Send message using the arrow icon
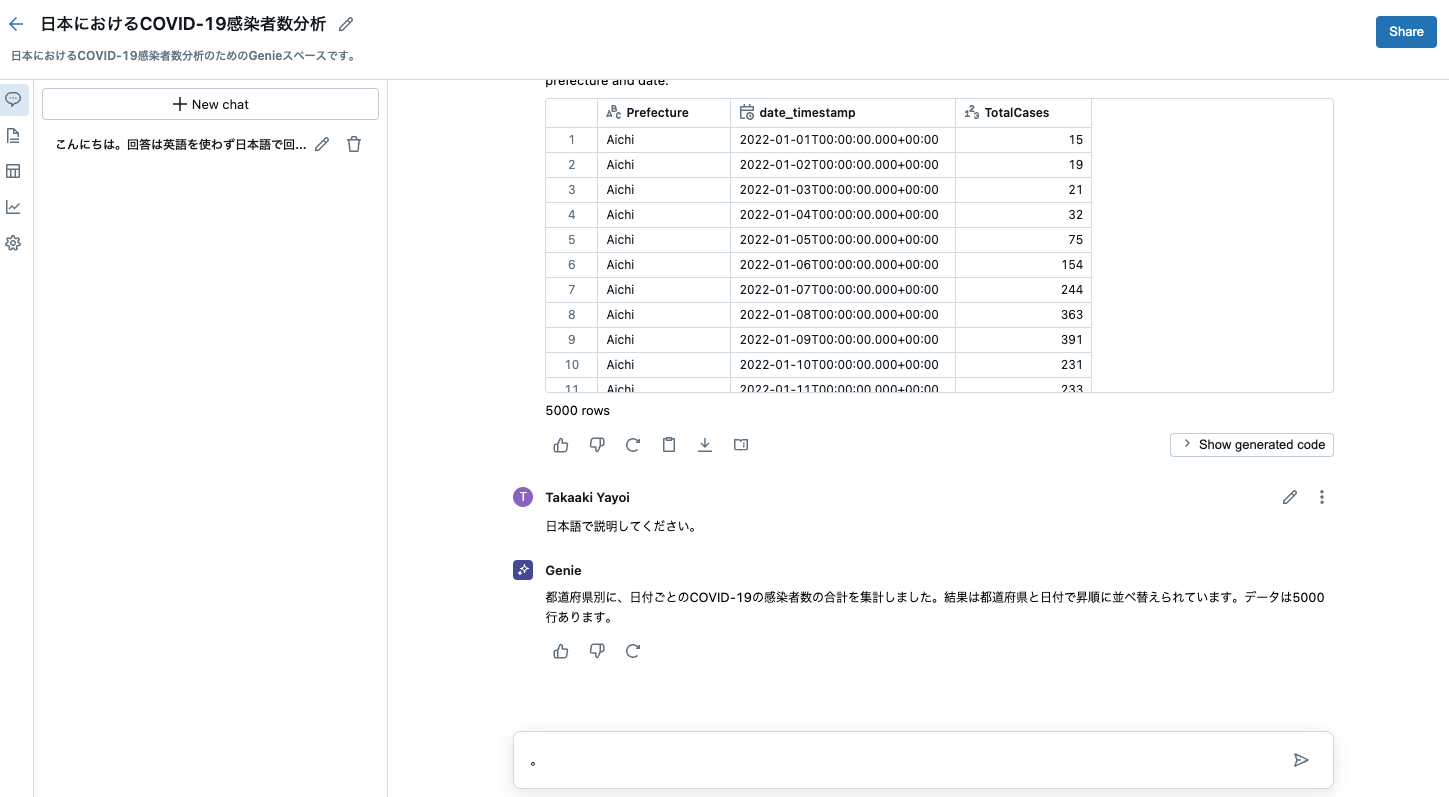 click(x=1301, y=760)
